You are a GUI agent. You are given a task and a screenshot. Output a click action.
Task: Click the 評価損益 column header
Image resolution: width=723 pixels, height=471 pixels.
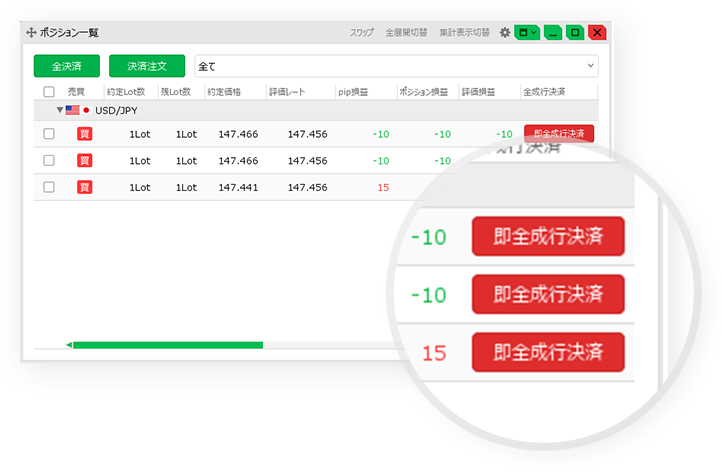479,92
